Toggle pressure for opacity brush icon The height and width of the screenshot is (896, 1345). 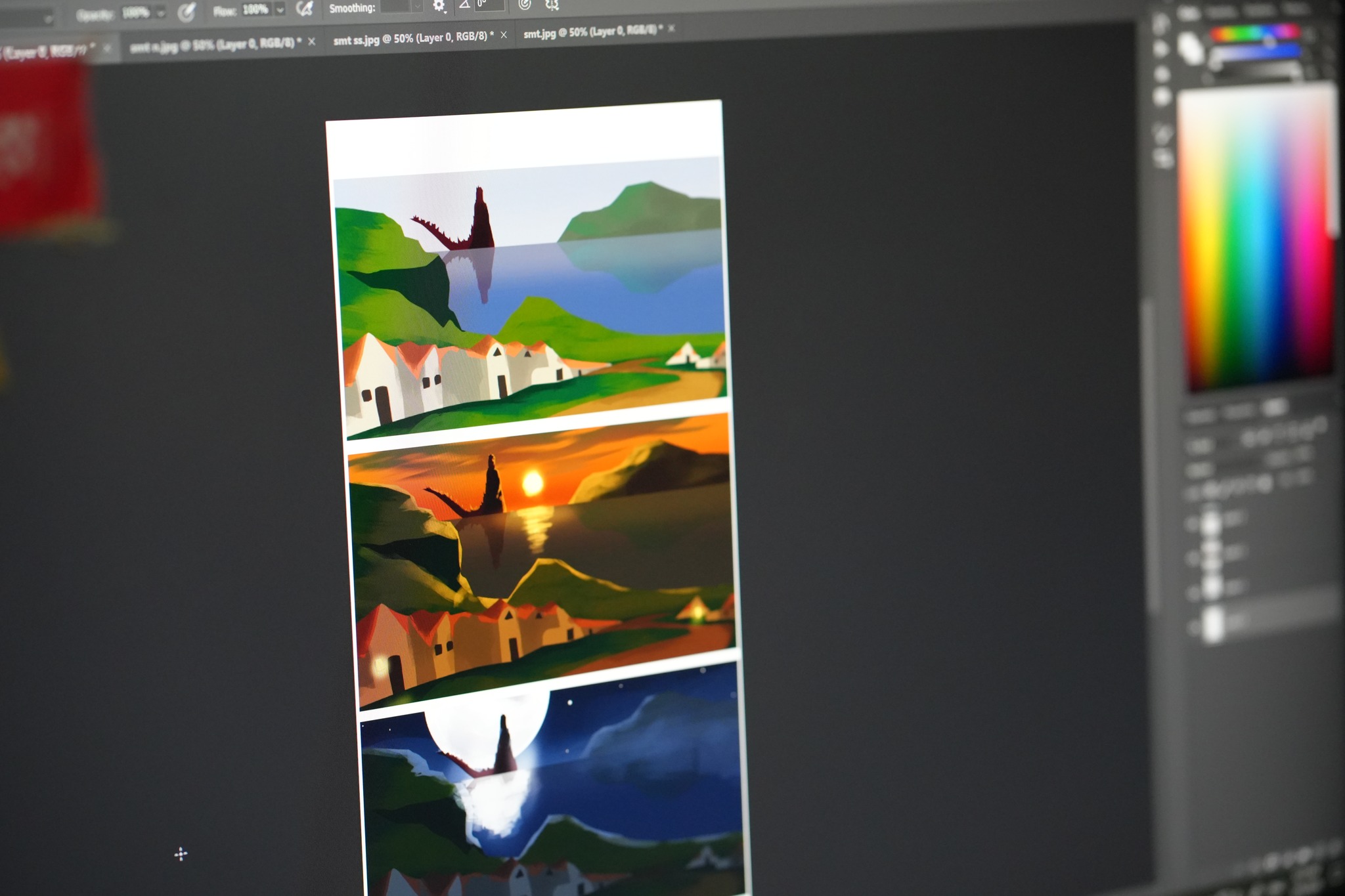187,12
